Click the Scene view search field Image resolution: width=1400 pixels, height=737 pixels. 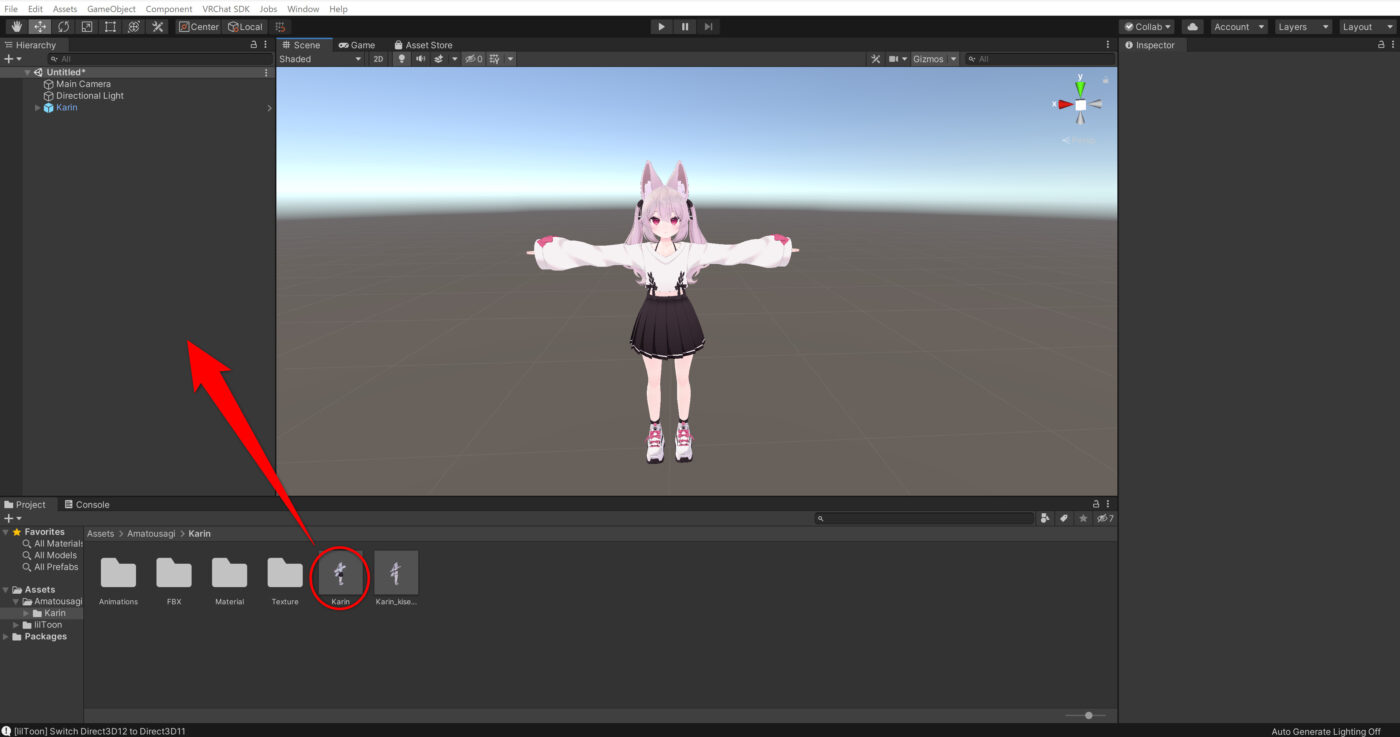(x=1038, y=59)
